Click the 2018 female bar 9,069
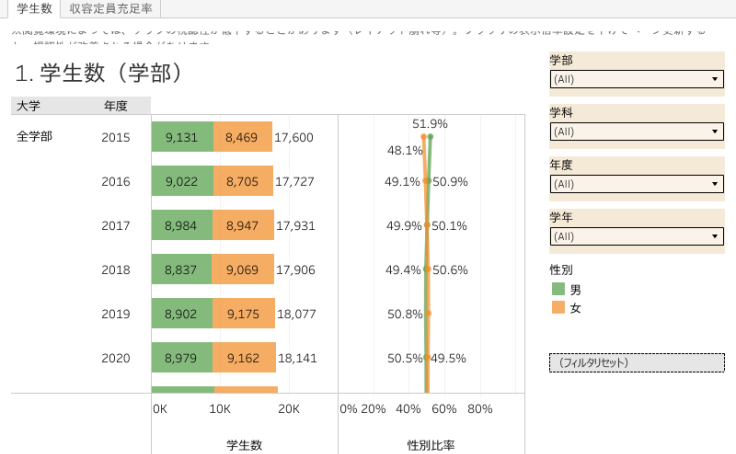Image resolution: width=736 pixels, height=454 pixels. (x=243, y=270)
